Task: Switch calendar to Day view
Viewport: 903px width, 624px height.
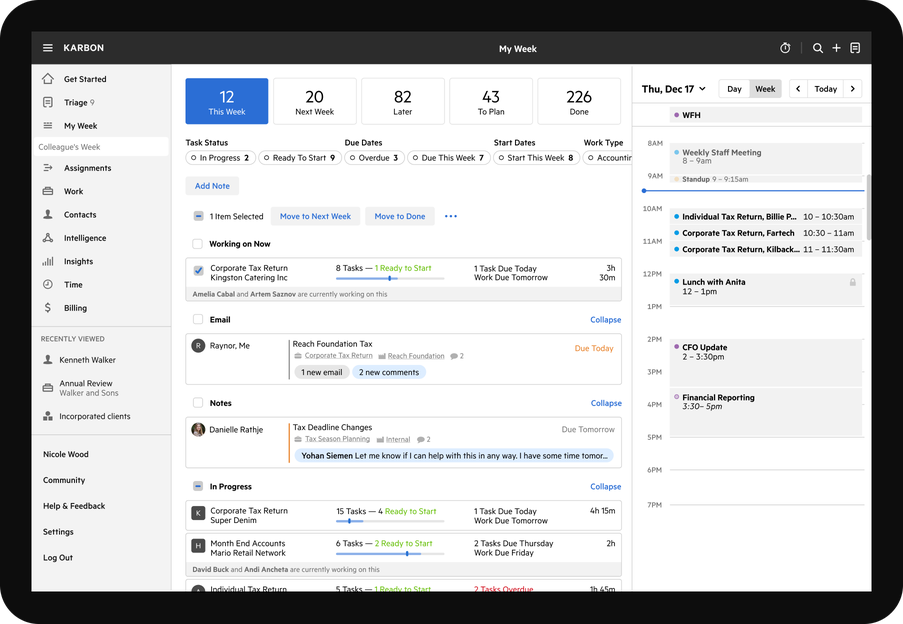Action: click(x=735, y=88)
